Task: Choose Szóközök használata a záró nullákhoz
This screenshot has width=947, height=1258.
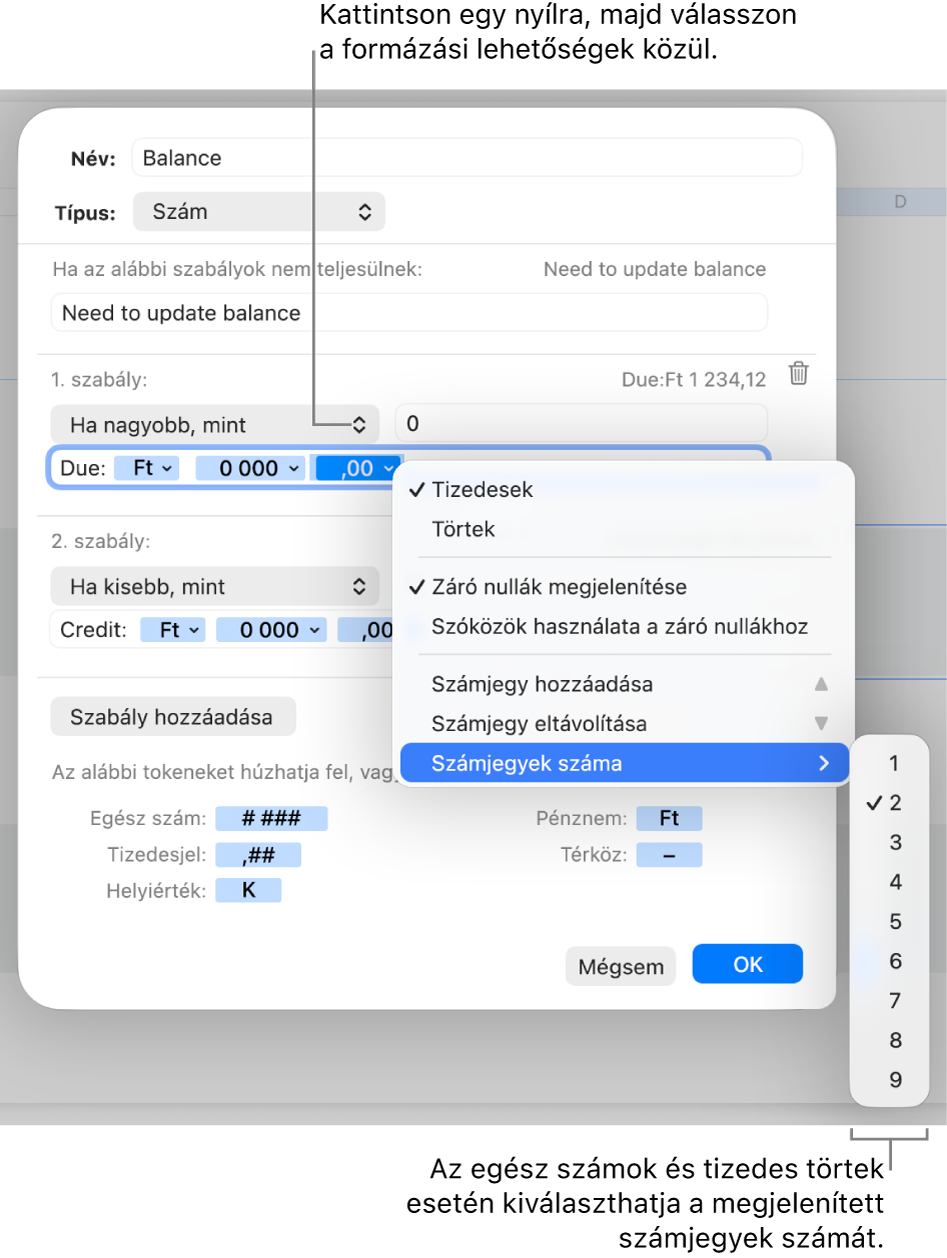Action: 625,627
